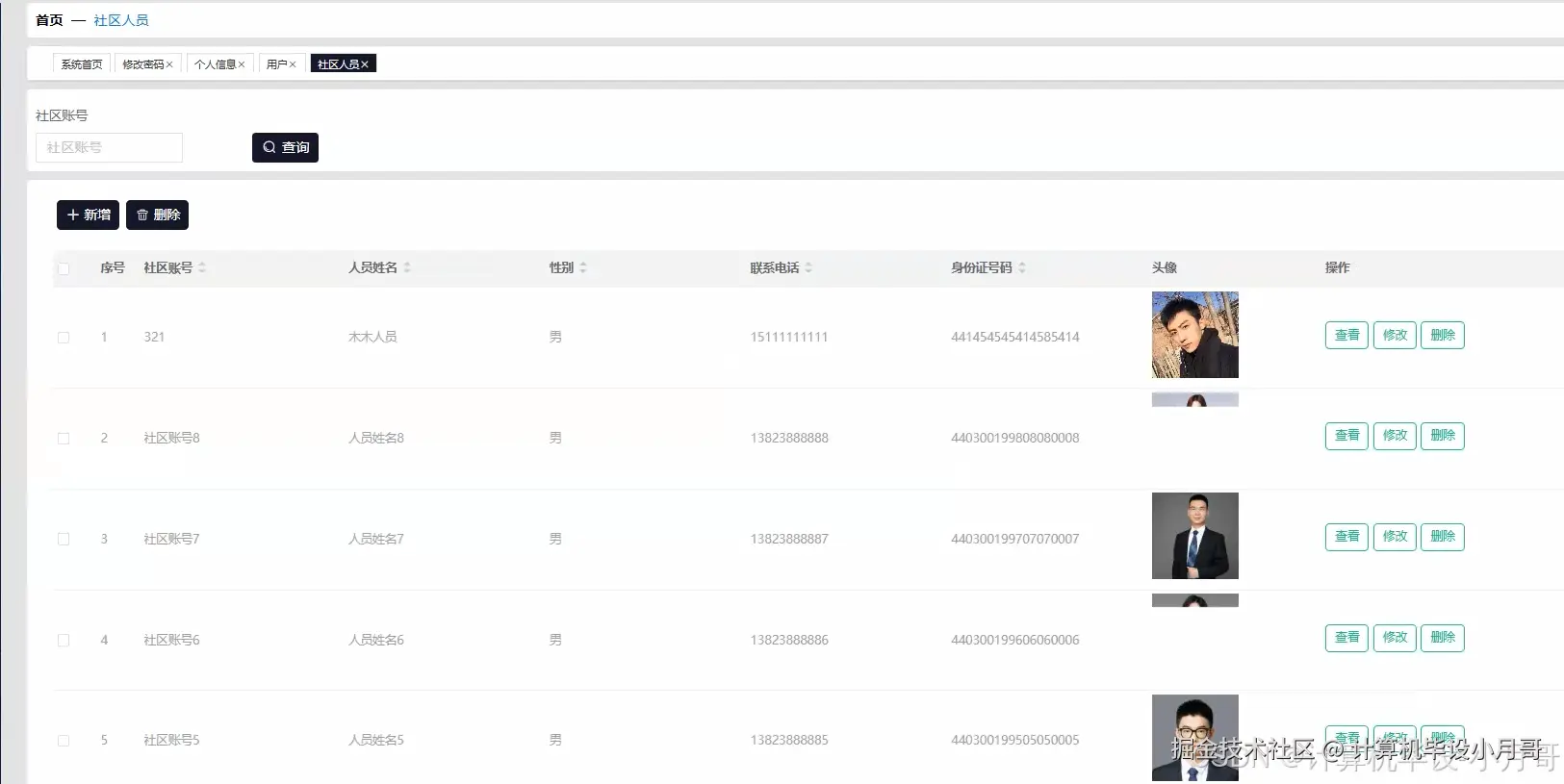Toggle sort on 联系电话 column arrows
This screenshot has height=784, width=1564.
pyautogui.click(x=808, y=267)
